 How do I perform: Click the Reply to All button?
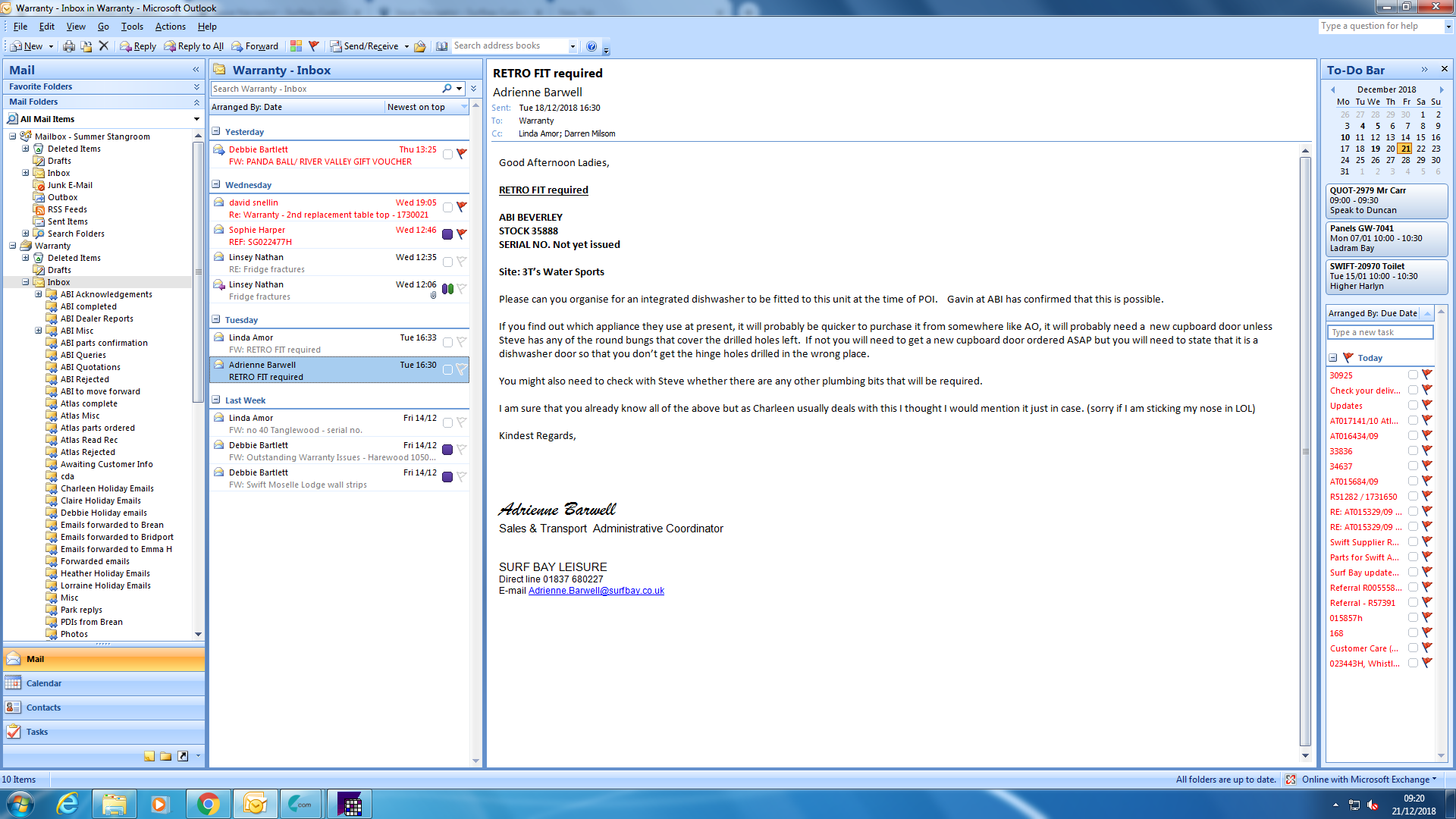click(x=194, y=46)
